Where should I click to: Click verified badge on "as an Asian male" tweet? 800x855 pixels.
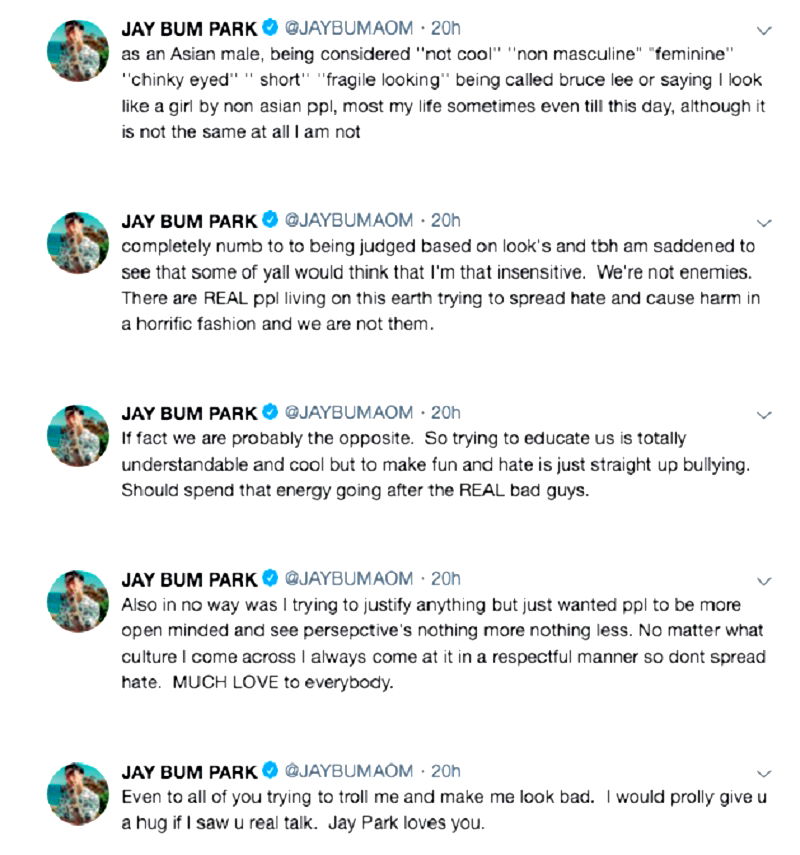pos(270,29)
